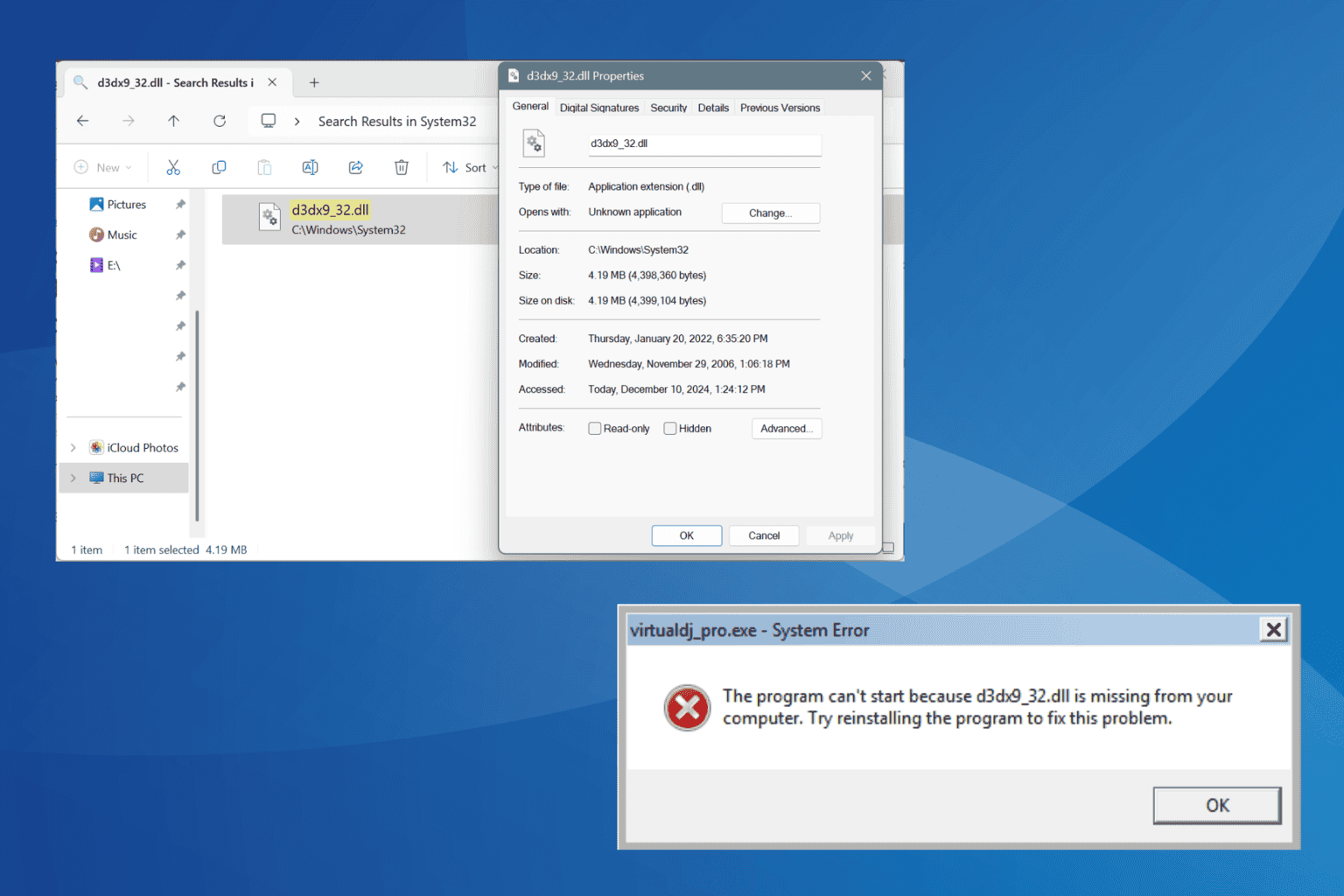Click the pin icon next to Music
Image resolution: width=1344 pixels, height=896 pixels.
click(180, 234)
